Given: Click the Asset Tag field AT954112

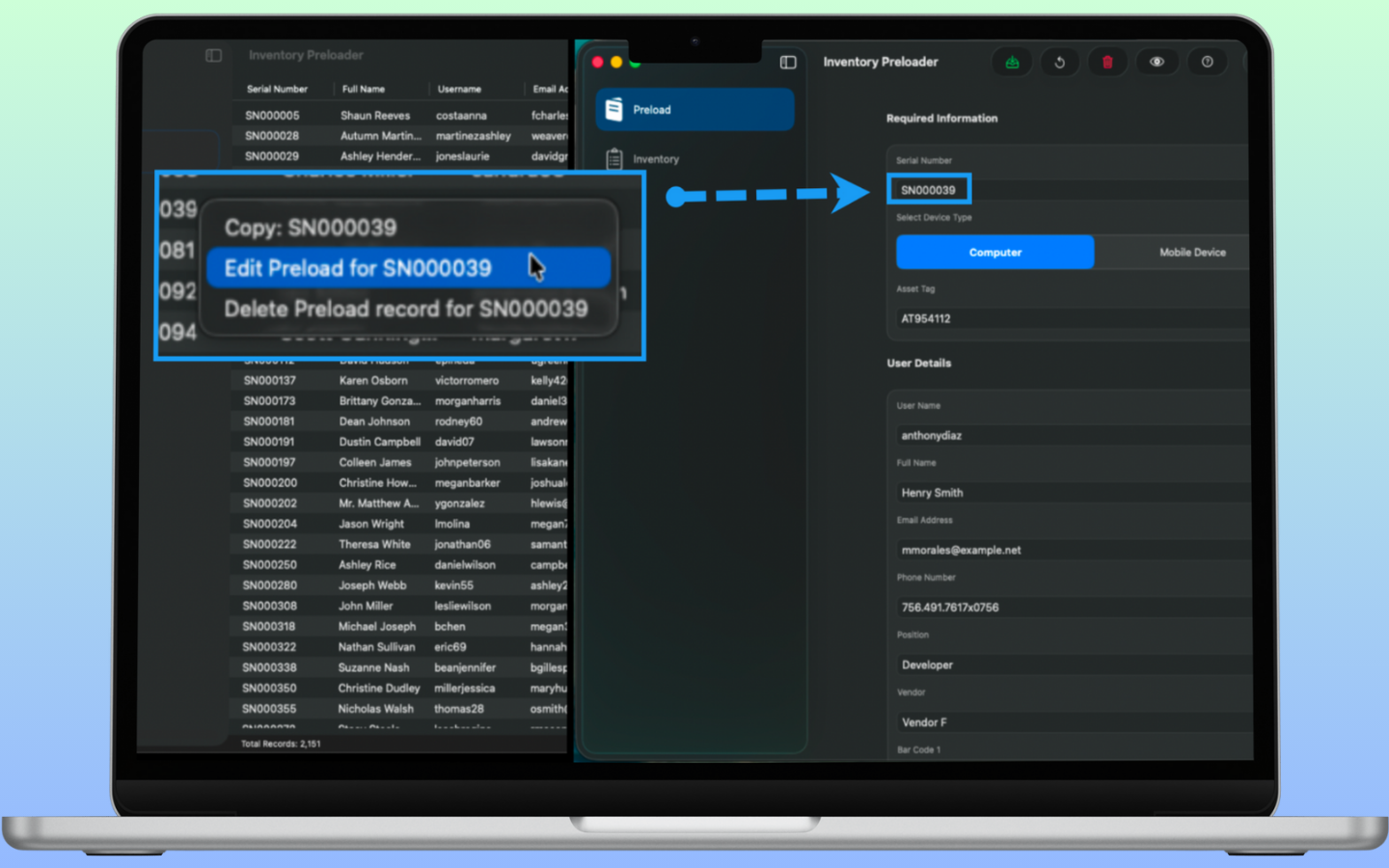Looking at the screenshot, I should [x=1061, y=319].
